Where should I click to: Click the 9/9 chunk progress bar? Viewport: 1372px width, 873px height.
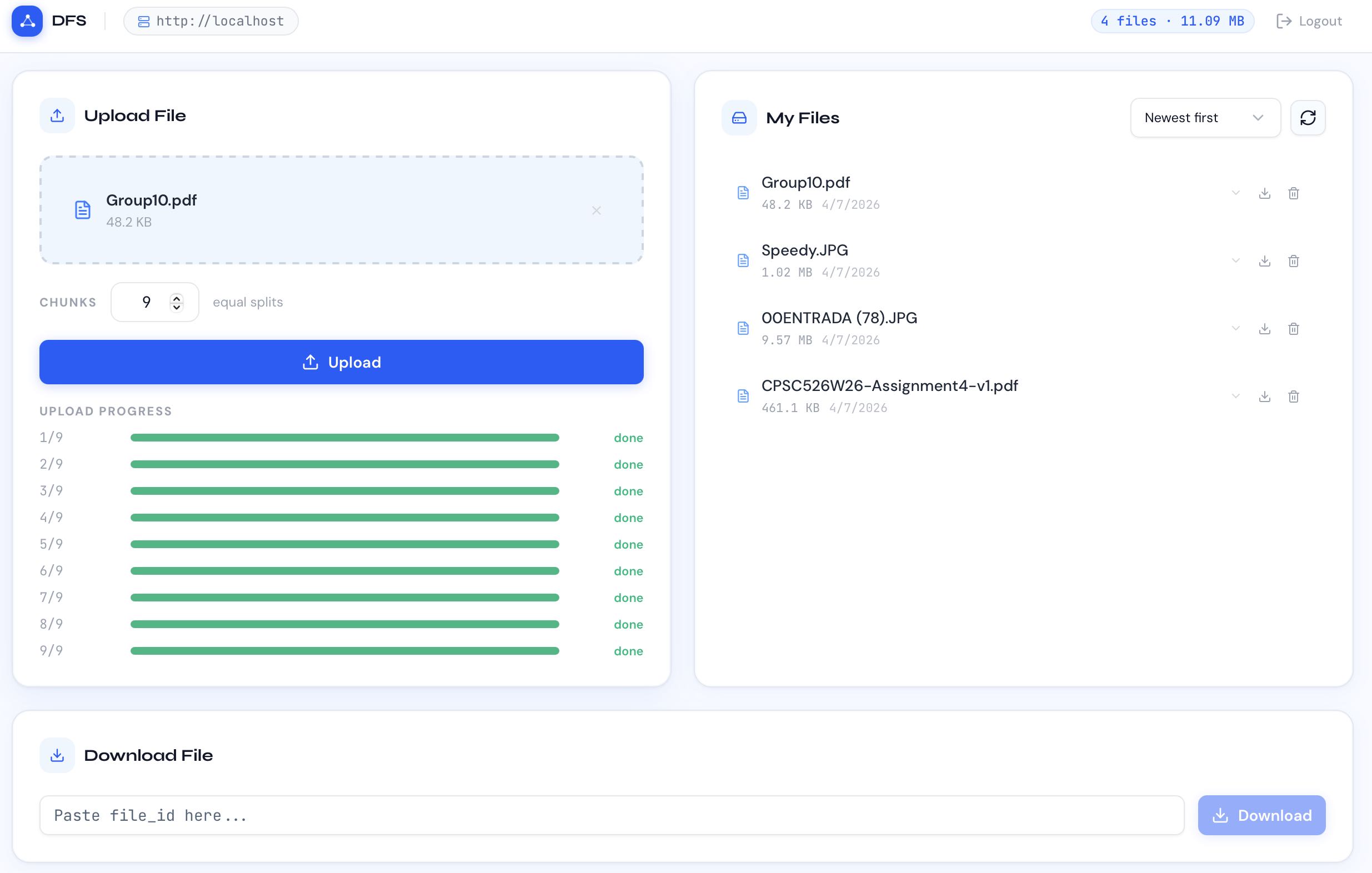coord(345,651)
